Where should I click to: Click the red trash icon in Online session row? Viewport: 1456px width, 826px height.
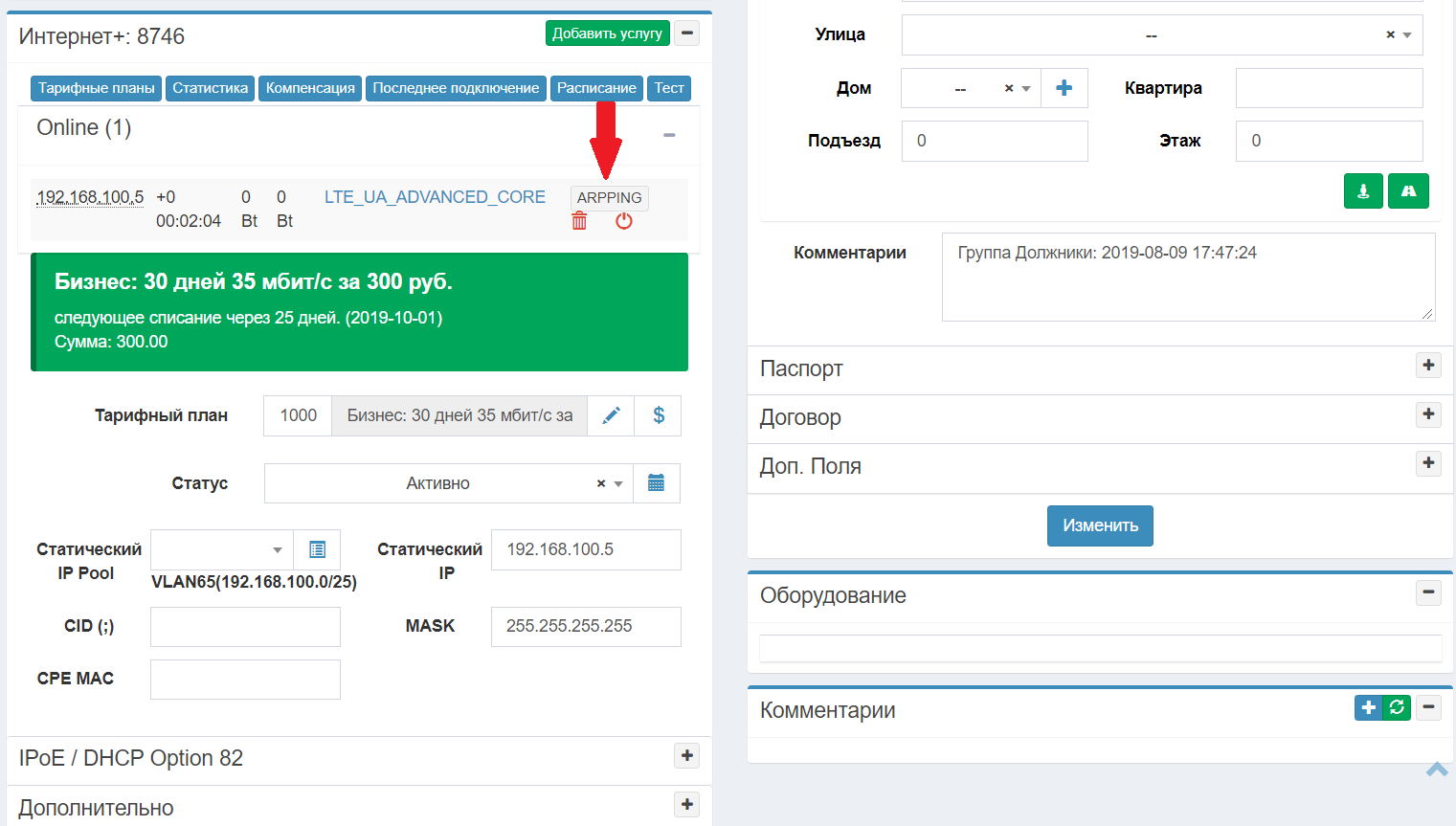click(579, 221)
